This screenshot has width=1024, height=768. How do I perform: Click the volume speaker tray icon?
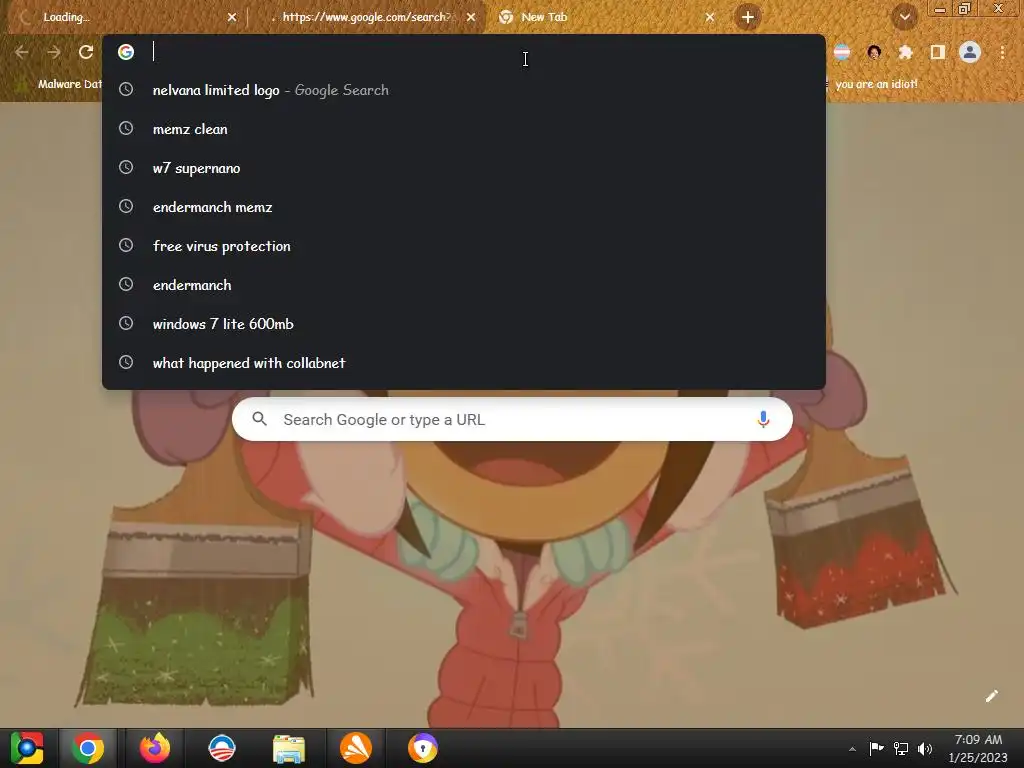[x=925, y=748]
